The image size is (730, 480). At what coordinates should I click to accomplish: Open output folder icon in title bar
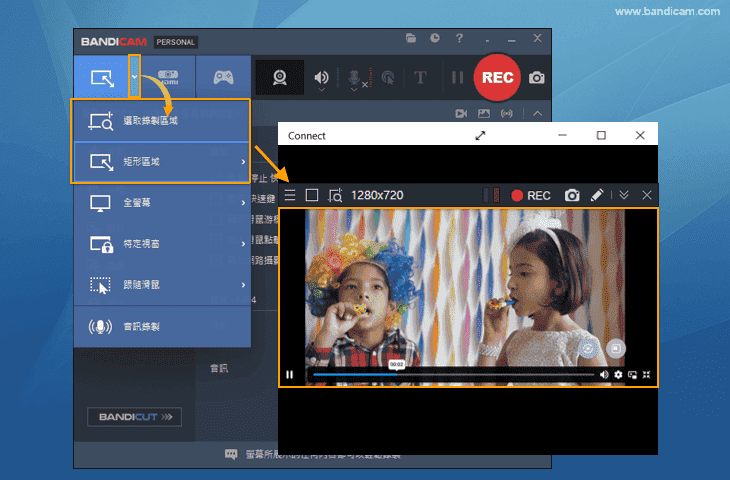point(411,38)
